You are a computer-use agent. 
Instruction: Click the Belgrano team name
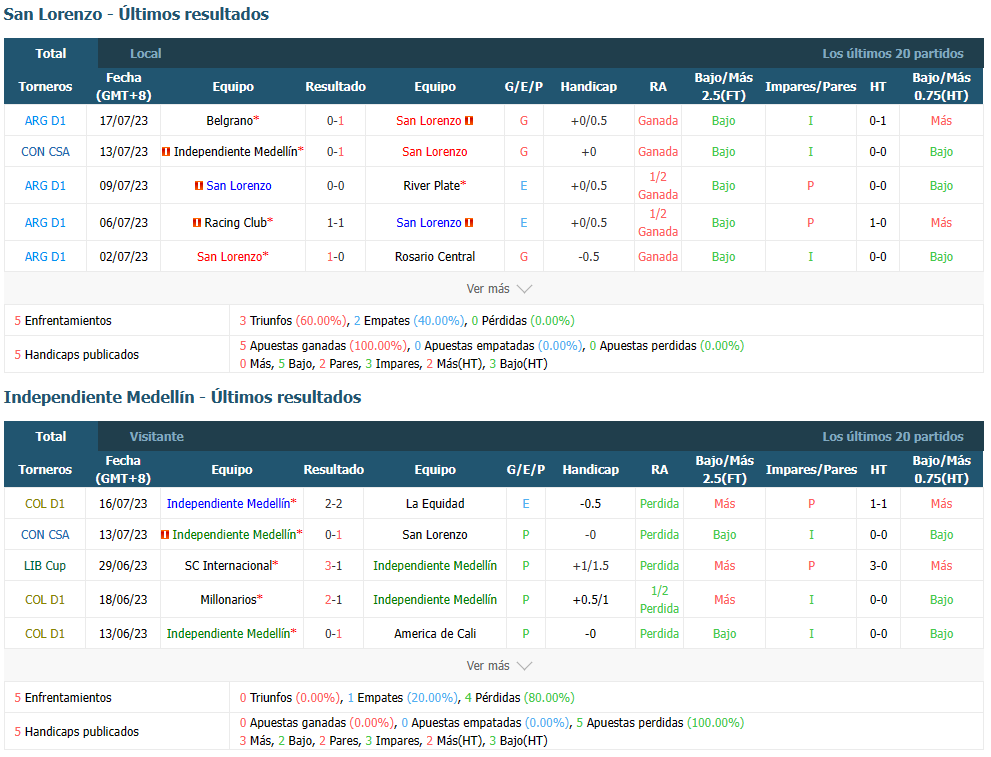229,121
